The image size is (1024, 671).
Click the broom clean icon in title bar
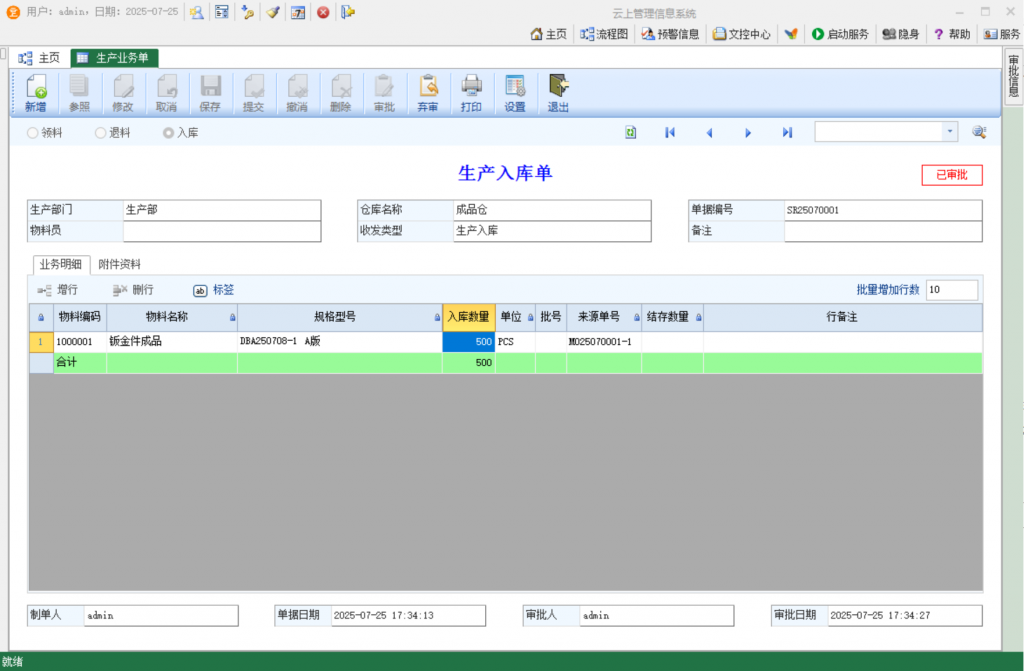(x=272, y=12)
